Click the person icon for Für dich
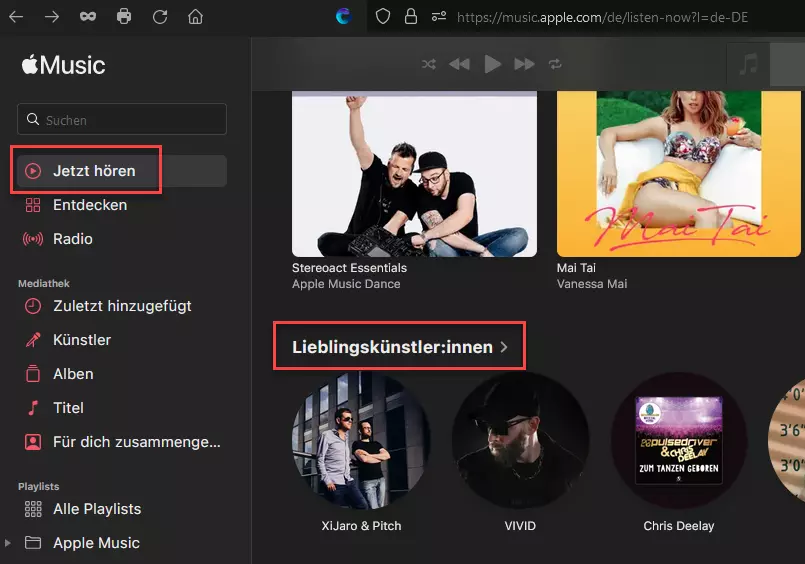The height and width of the screenshot is (564, 805). coord(33,441)
